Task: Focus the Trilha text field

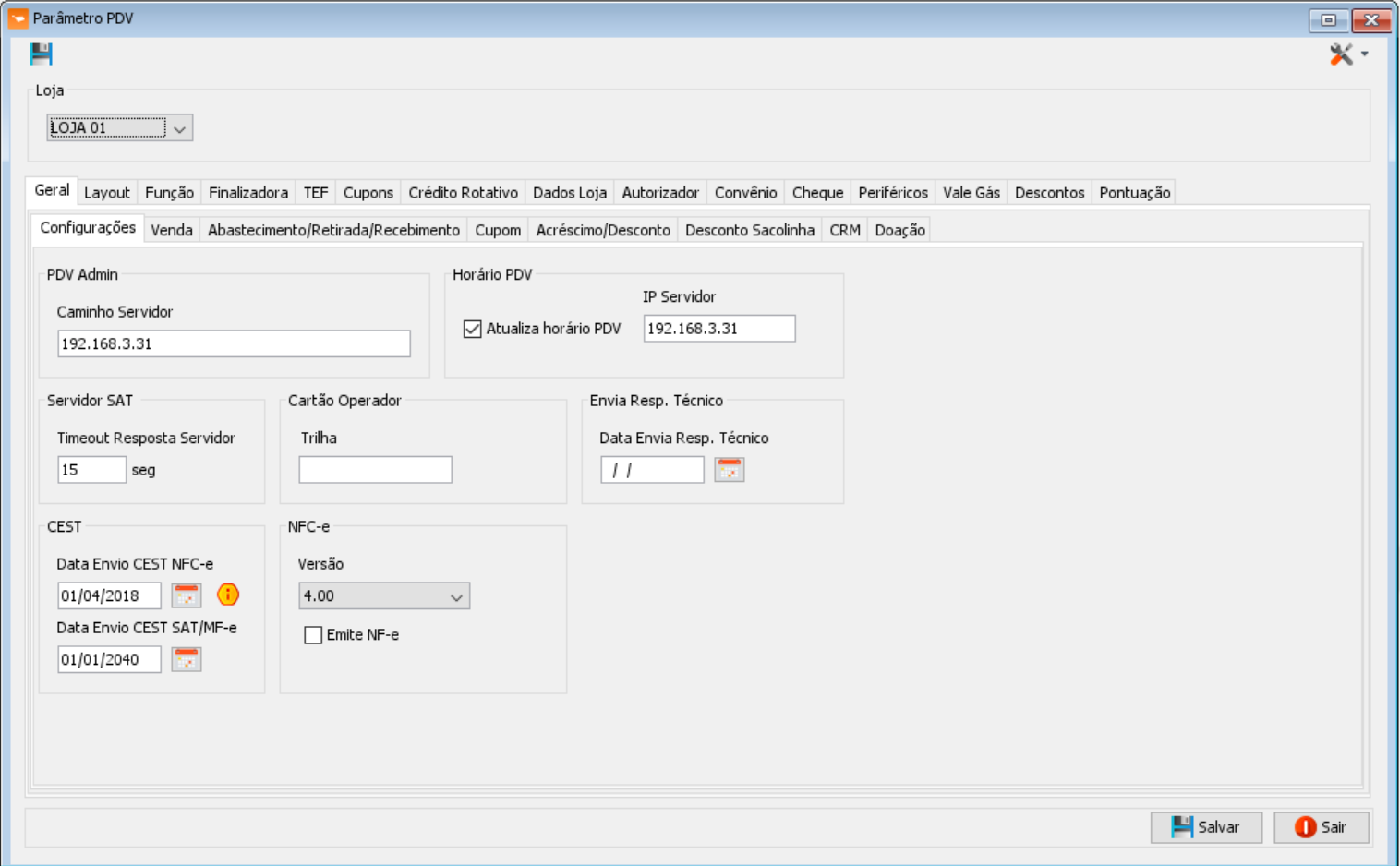Action: coord(375,470)
